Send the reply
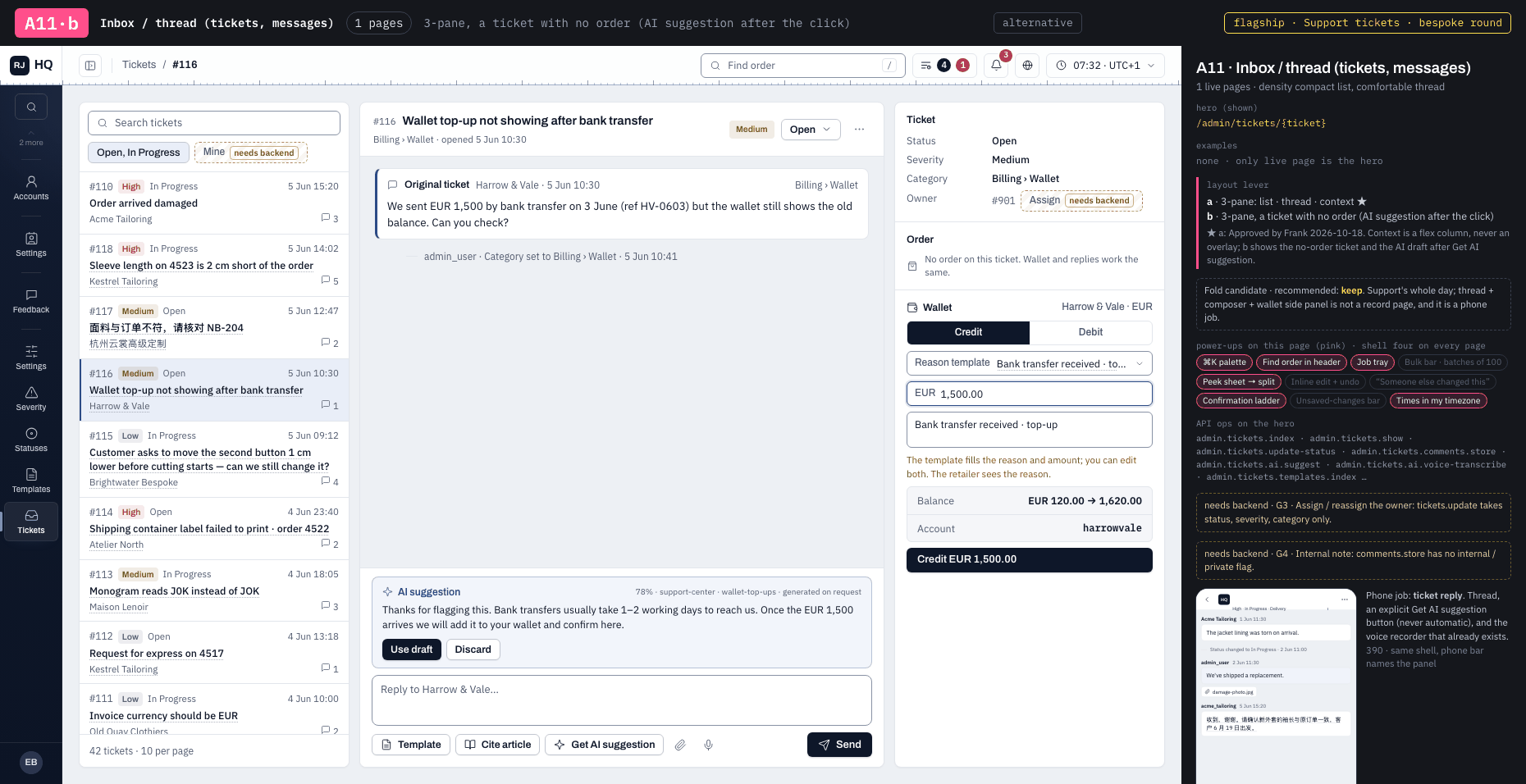This screenshot has width=1526, height=784. pyautogui.click(x=839, y=745)
